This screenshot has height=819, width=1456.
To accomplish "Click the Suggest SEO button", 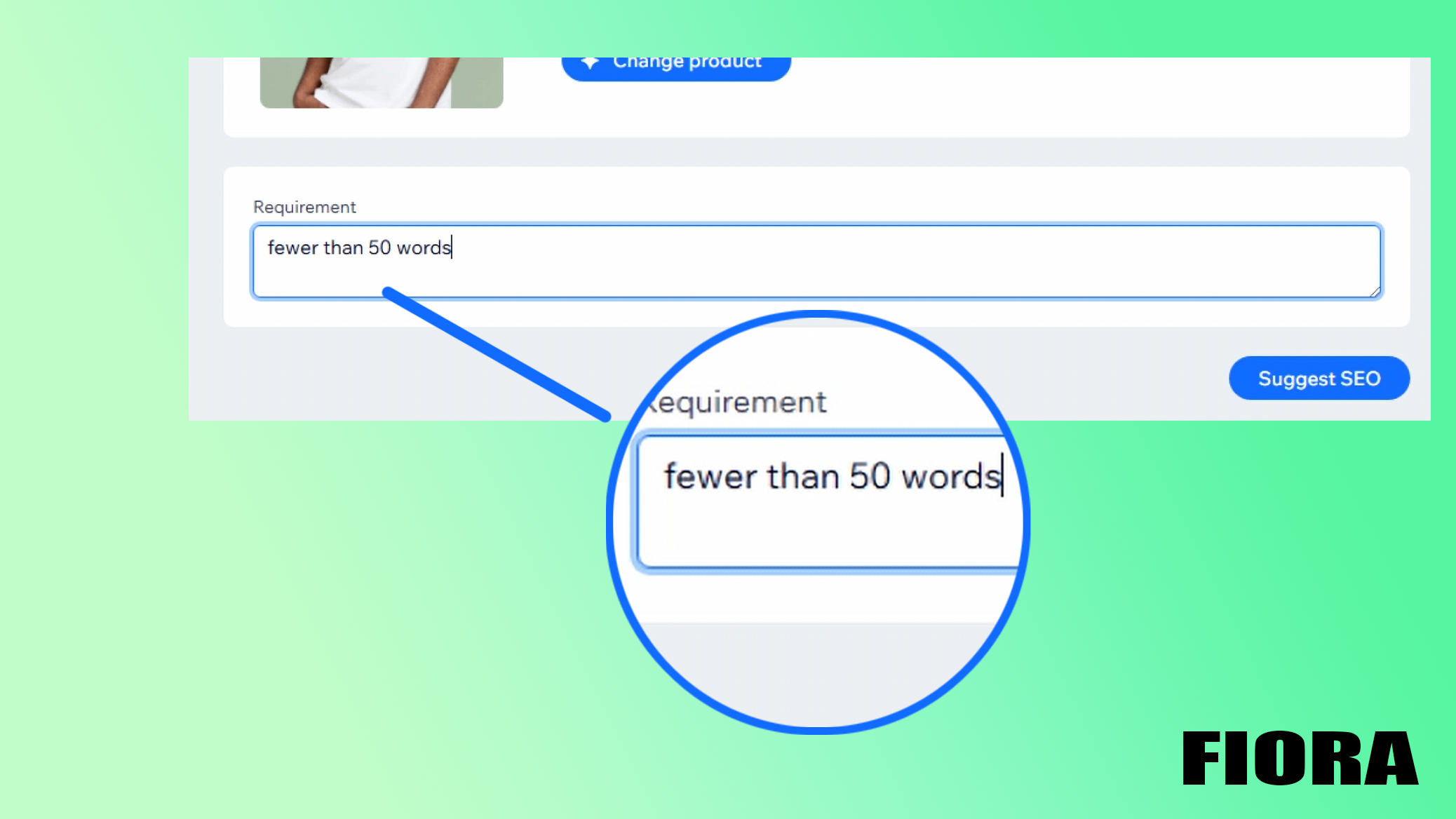I will coord(1319,378).
